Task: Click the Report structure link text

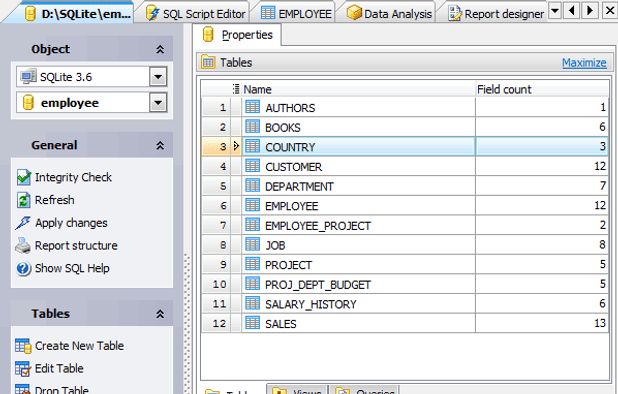Action: 76,245
